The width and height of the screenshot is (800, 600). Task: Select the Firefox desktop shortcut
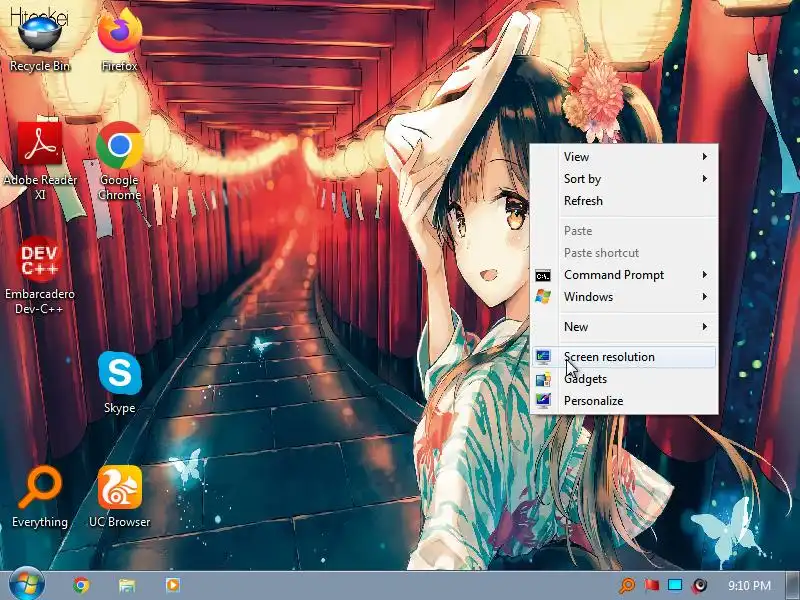pyautogui.click(x=119, y=41)
